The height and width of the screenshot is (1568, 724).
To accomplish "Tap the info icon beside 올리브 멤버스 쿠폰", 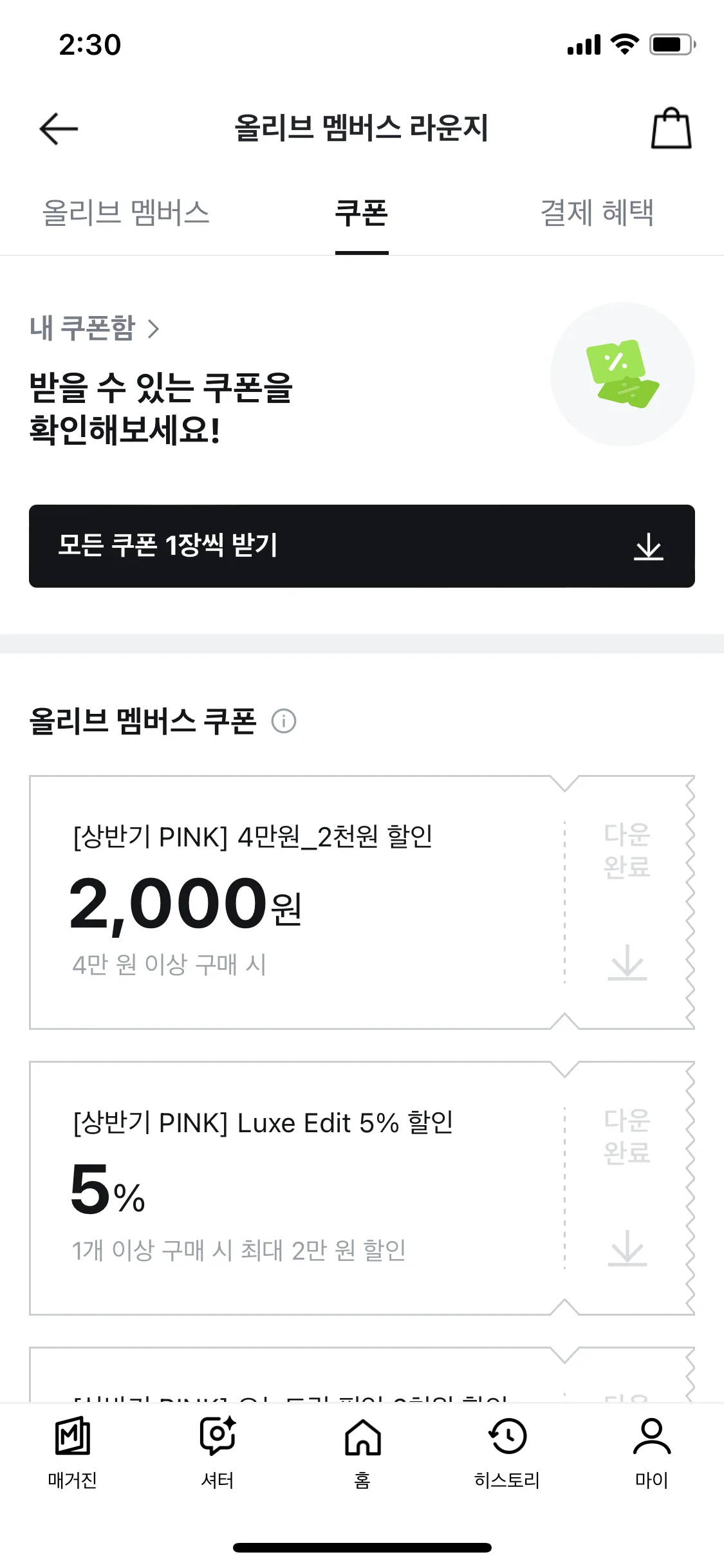I will click(284, 721).
